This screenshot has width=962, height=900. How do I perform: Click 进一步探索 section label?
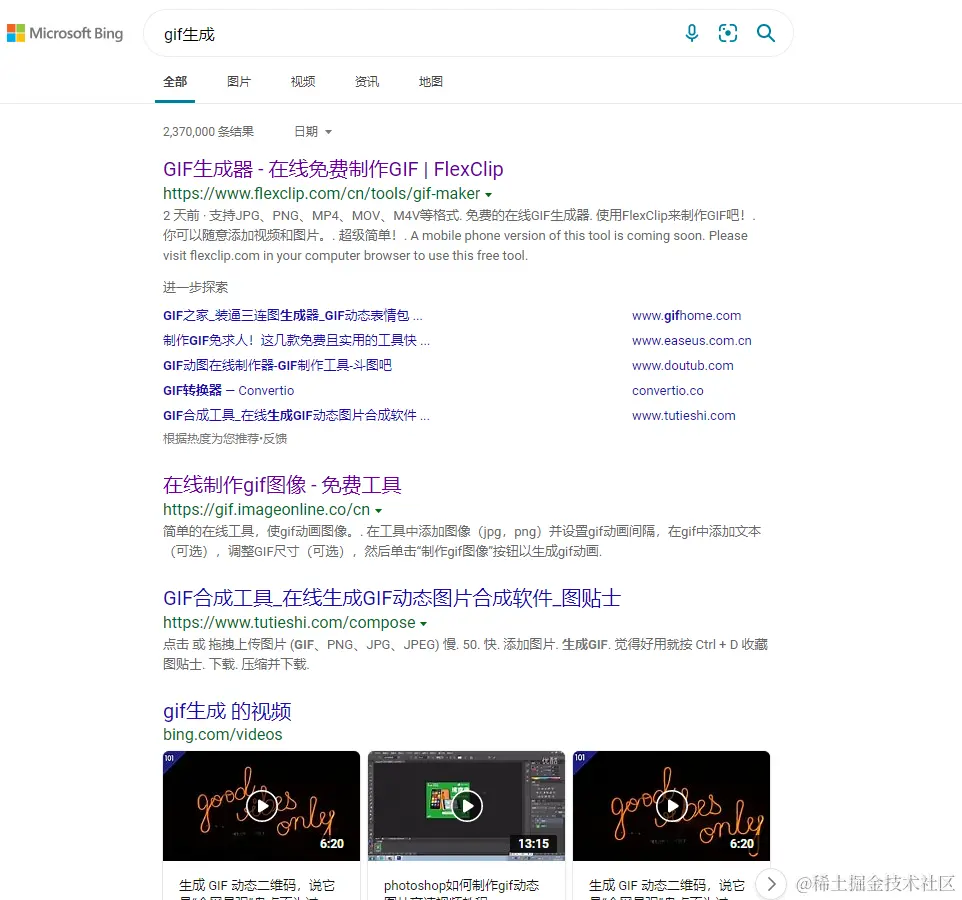tap(195, 287)
